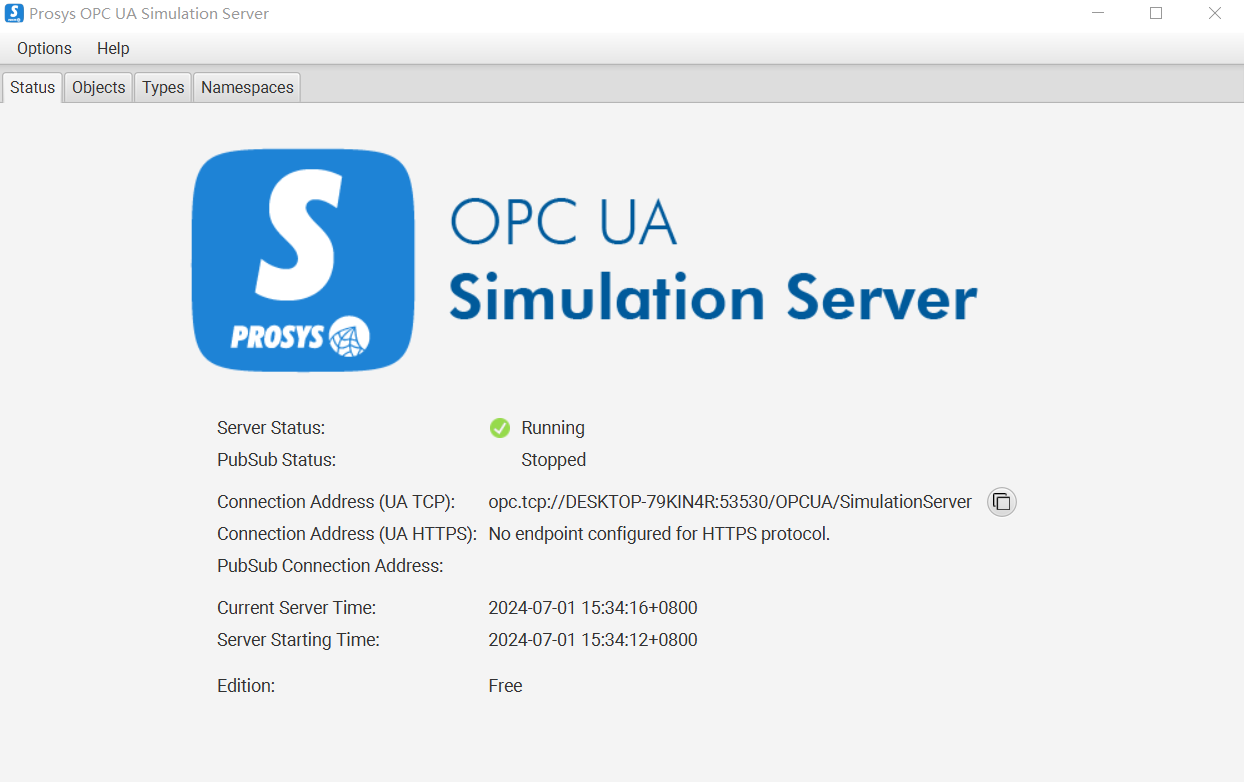Copy the UA TCP endpoint using clipboard button
Viewport: 1244px width, 782px height.
click(x=1001, y=501)
